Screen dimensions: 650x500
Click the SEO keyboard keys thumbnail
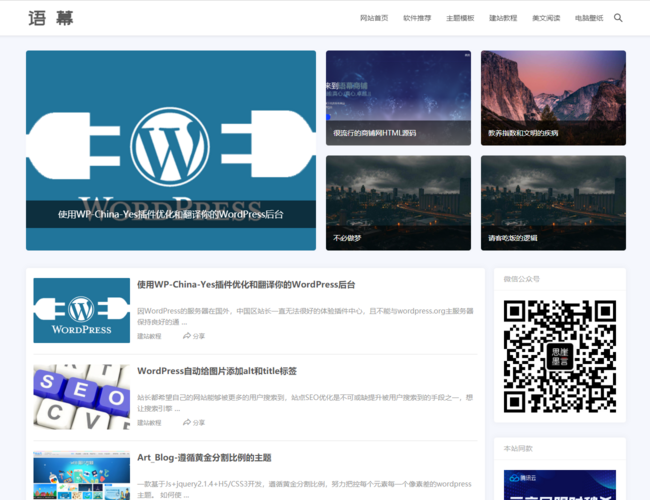[x=82, y=397]
